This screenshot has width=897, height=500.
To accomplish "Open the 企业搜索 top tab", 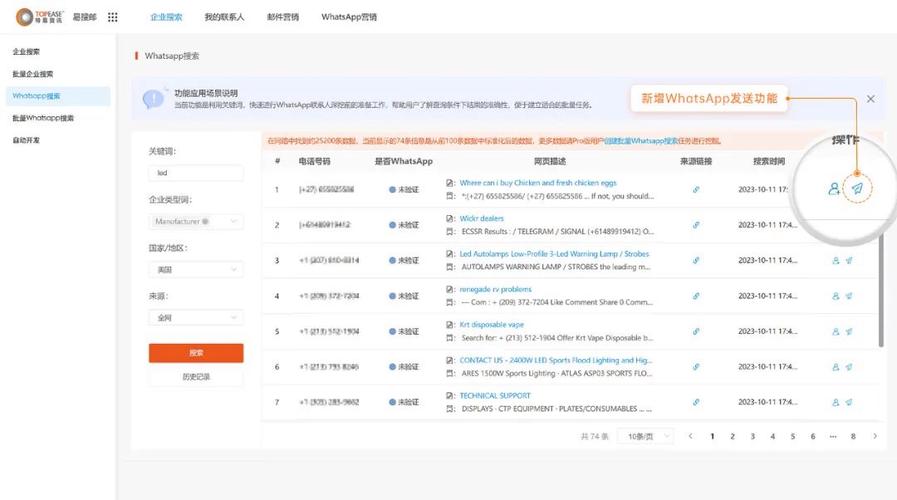I will coord(166,17).
